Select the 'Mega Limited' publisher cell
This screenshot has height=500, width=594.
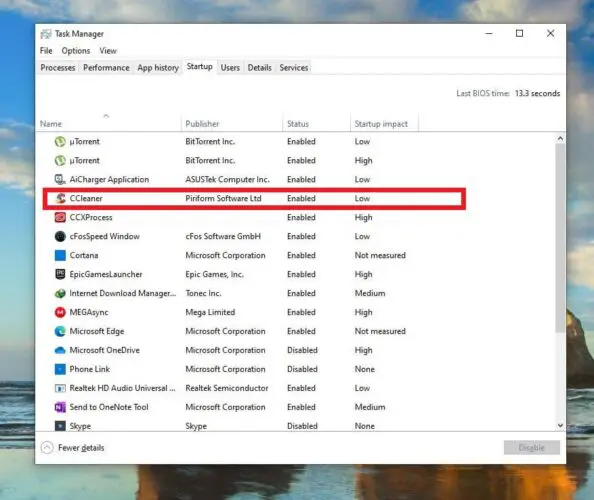pyautogui.click(x=210, y=312)
